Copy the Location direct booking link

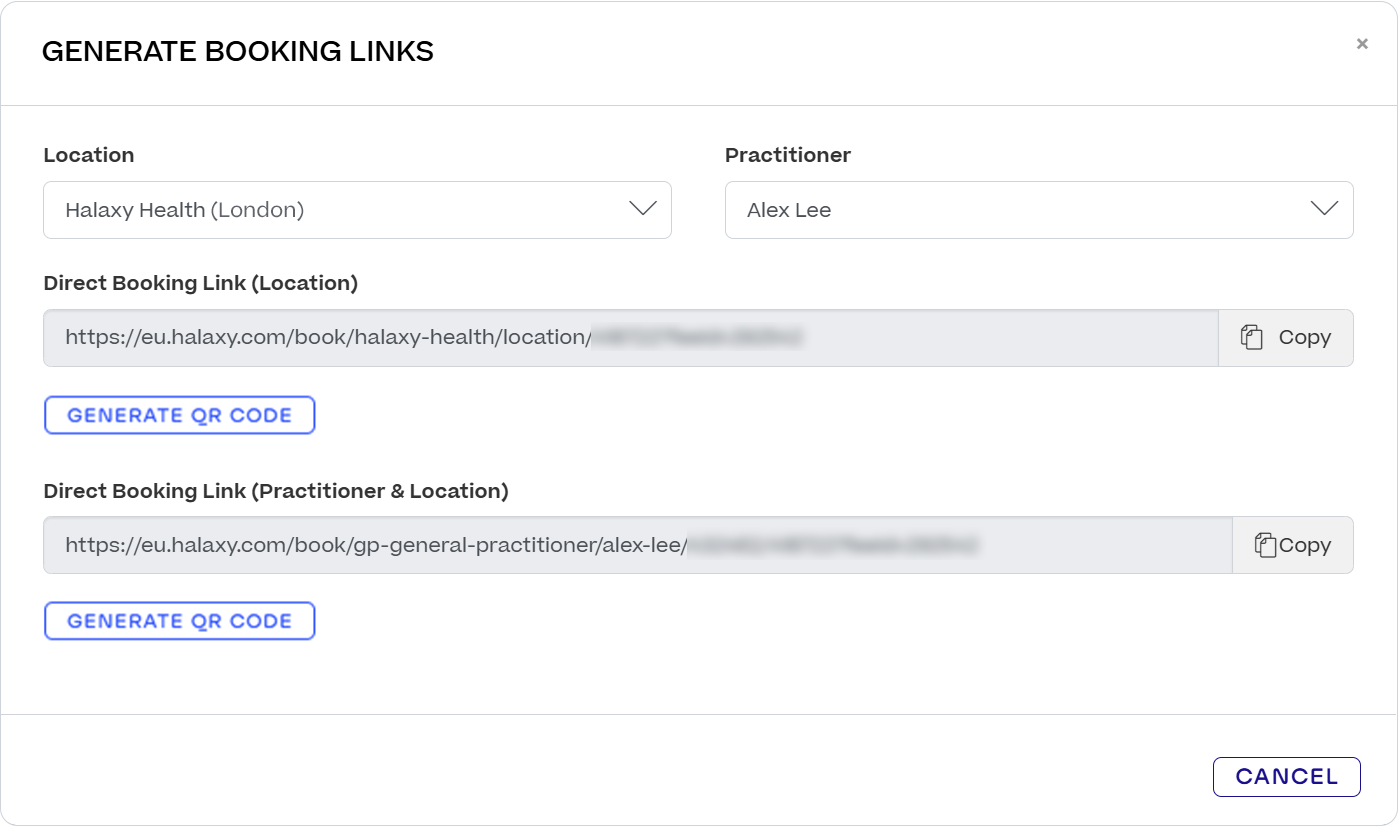tap(1286, 338)
